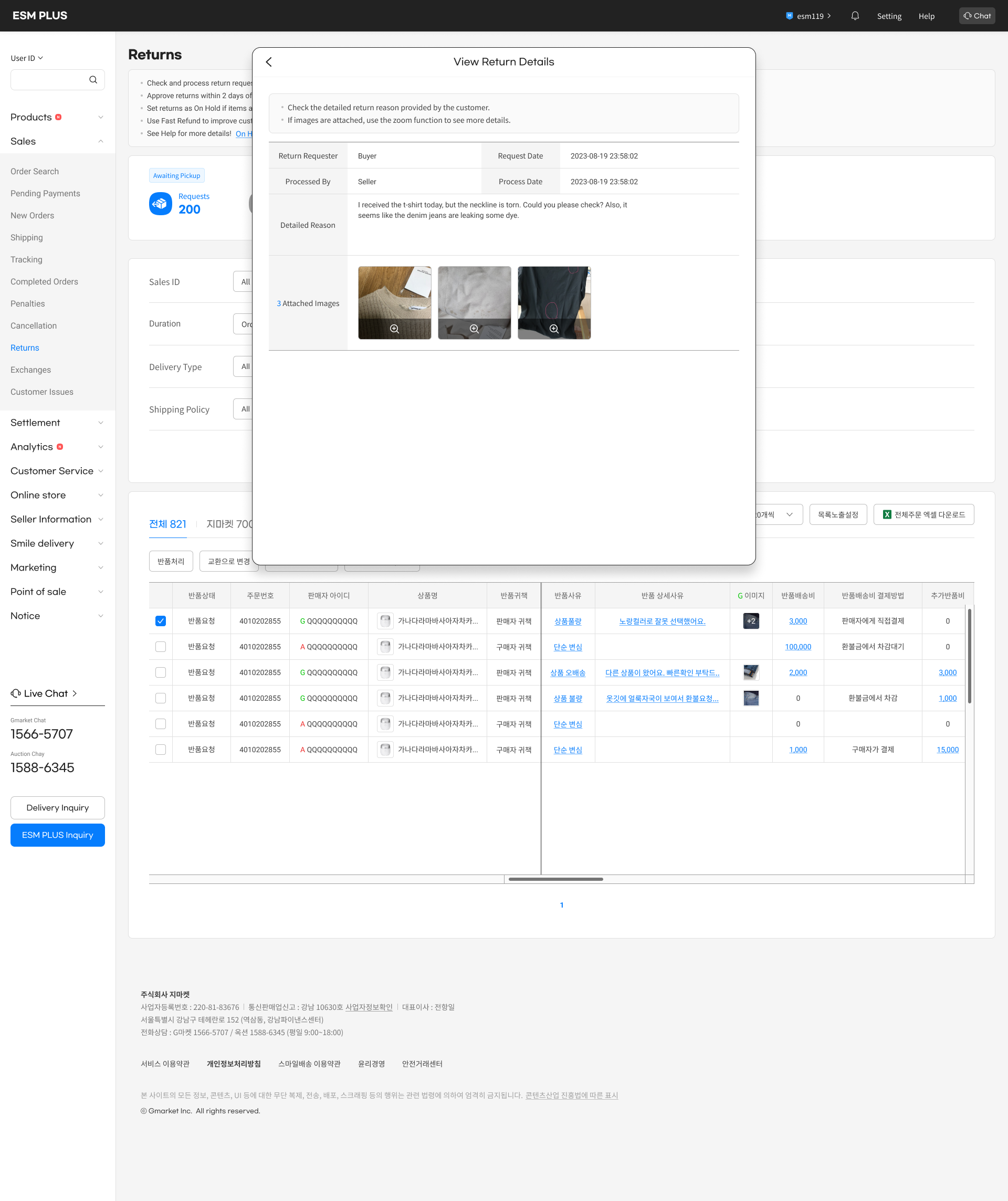1008x1201 pixels.
Task: Zoom the first attached sweater image
Action: [394, 329]
